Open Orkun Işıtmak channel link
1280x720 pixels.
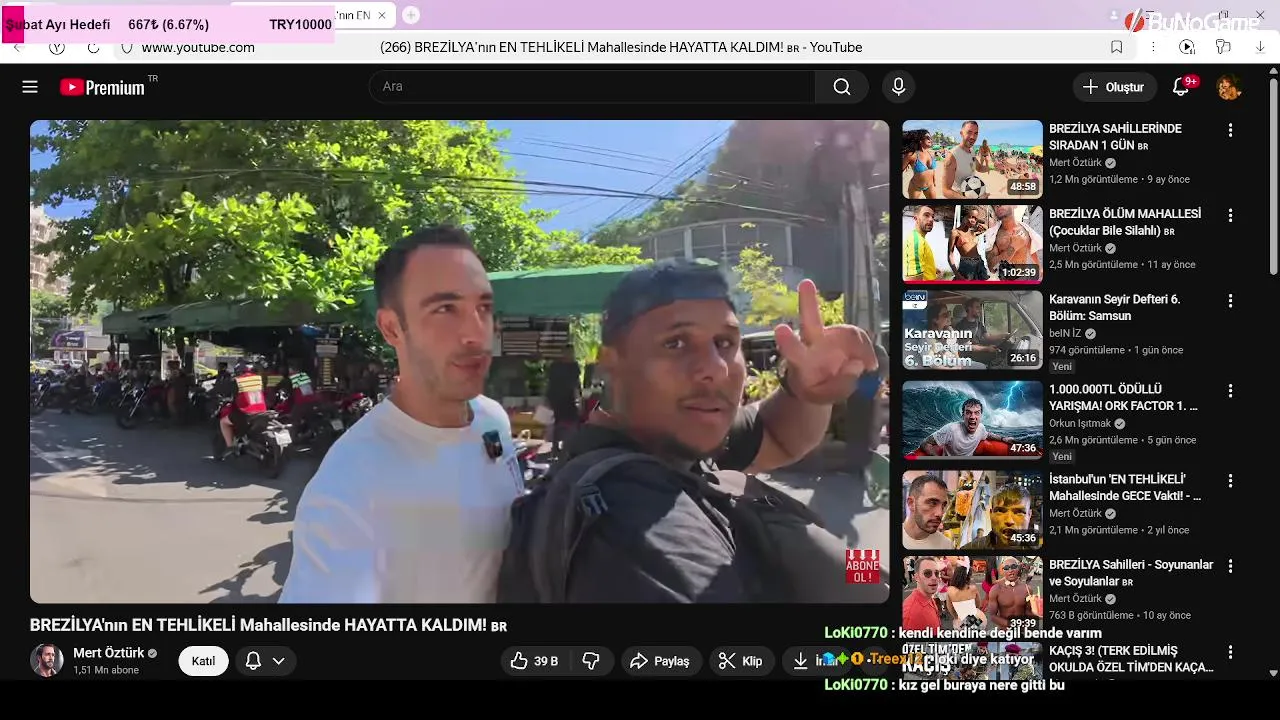click(1082, 423)
